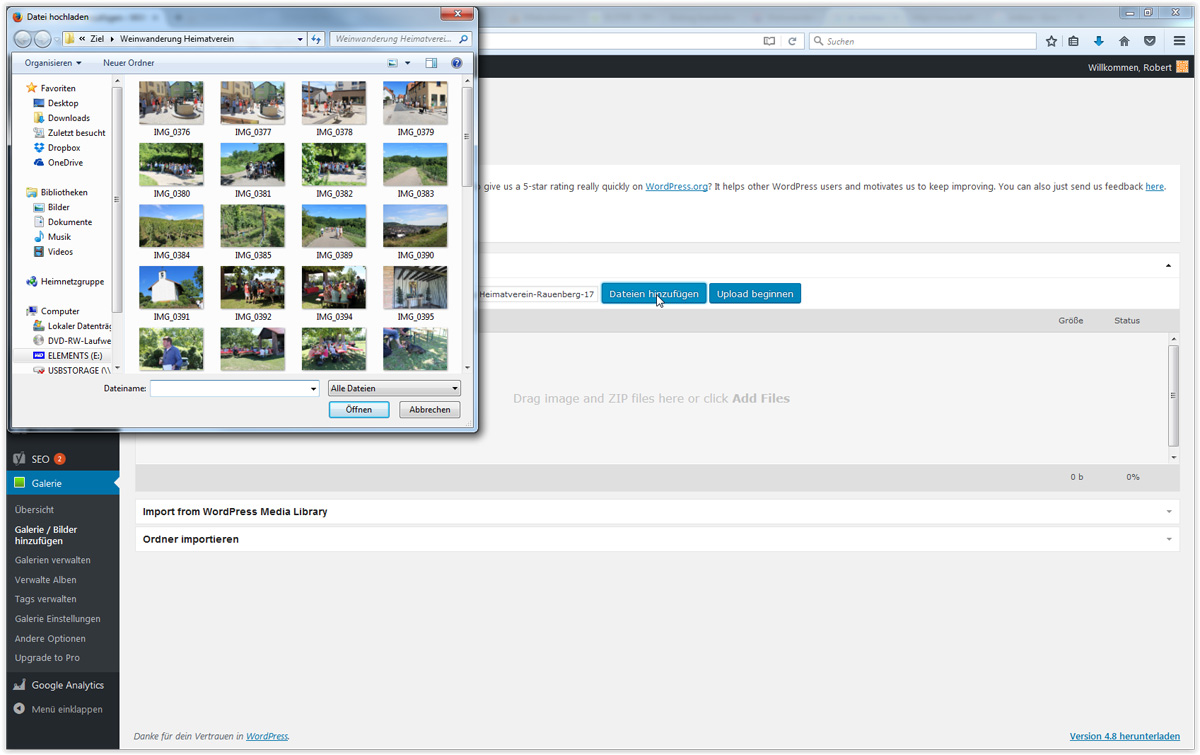Show Firefox bookmarks list icon
The height and width of the screenshot is (755, 1200).
point(1074,41)
